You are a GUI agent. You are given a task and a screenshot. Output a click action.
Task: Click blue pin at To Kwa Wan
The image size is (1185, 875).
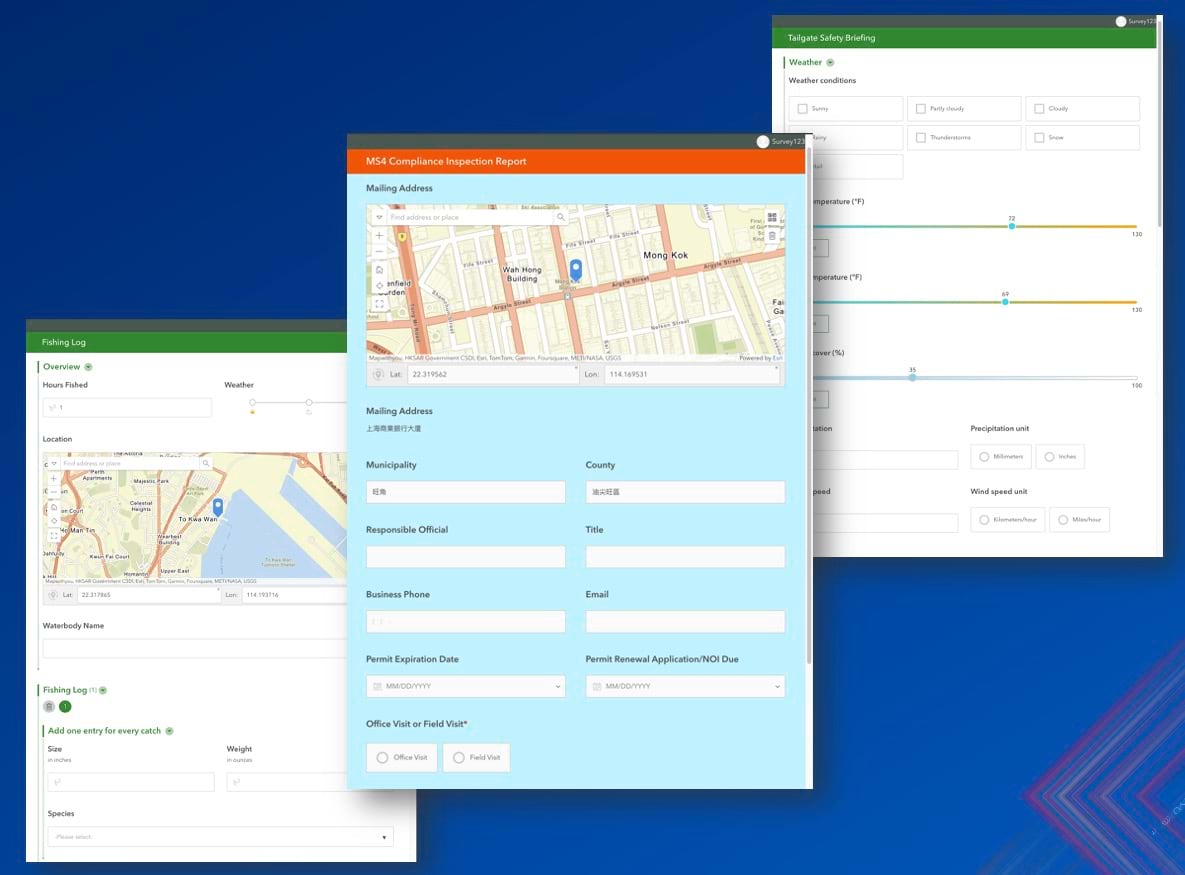pyautogui.click(x=218, y=507)
